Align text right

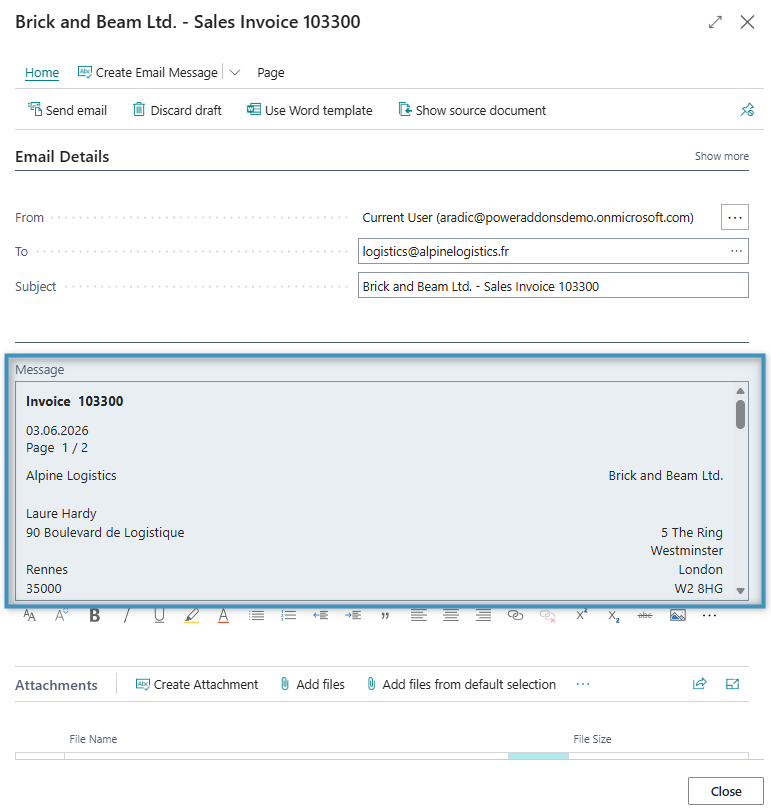(483, 615)
